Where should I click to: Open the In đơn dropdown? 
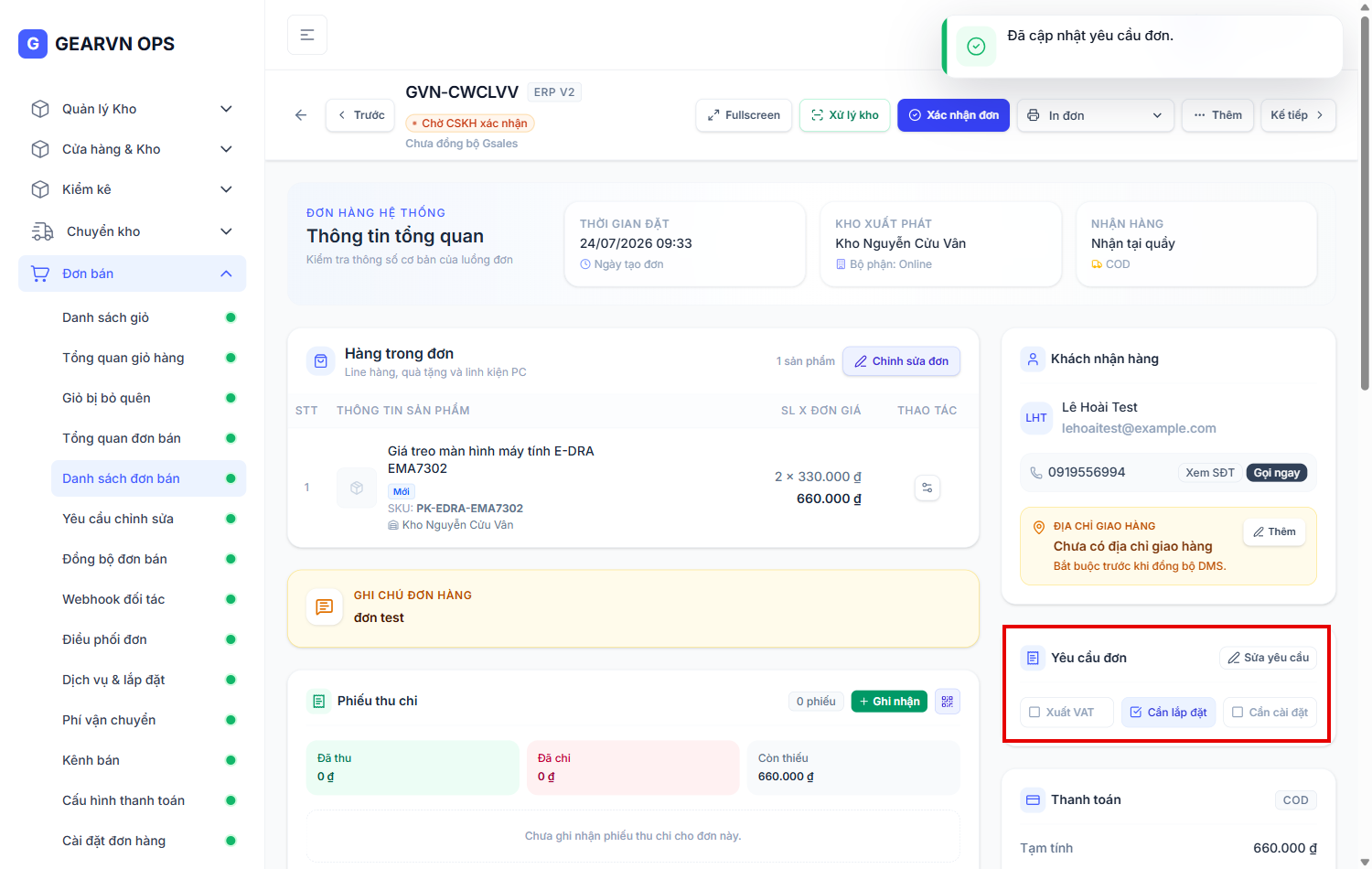tap(1095, 115)
